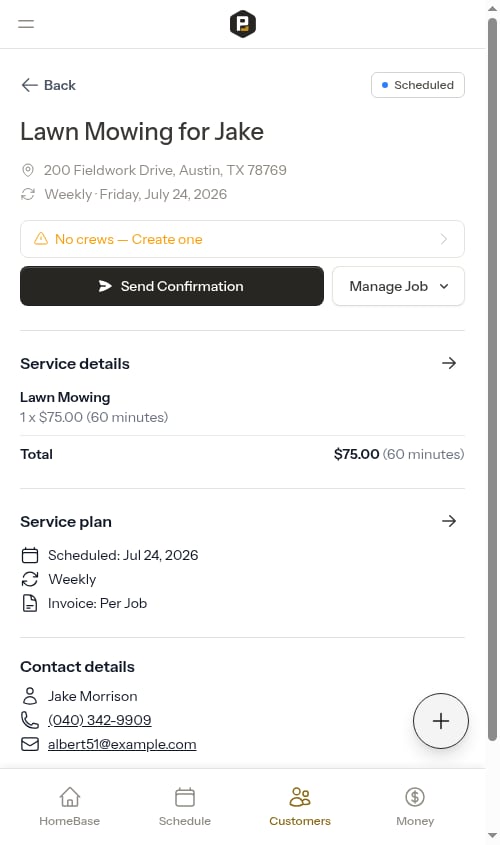Click the chevron on the crews banner
The width and height of the screenshot is (500, 845).
[x=443, y=239]
